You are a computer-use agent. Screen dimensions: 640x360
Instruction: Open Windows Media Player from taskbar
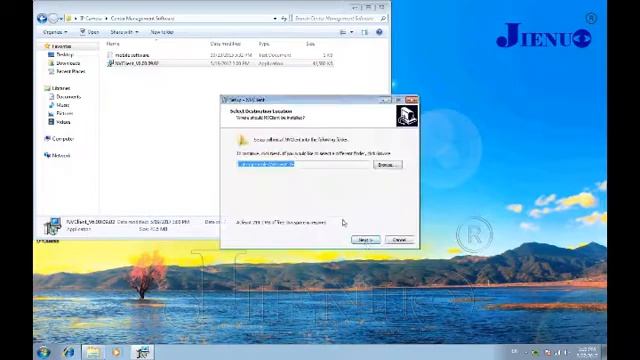pos(116,352)
